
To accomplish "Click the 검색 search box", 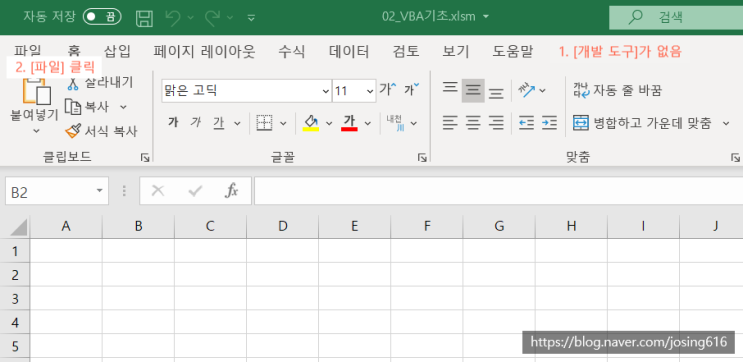I will pyautogui.click(x=676, y=18).
